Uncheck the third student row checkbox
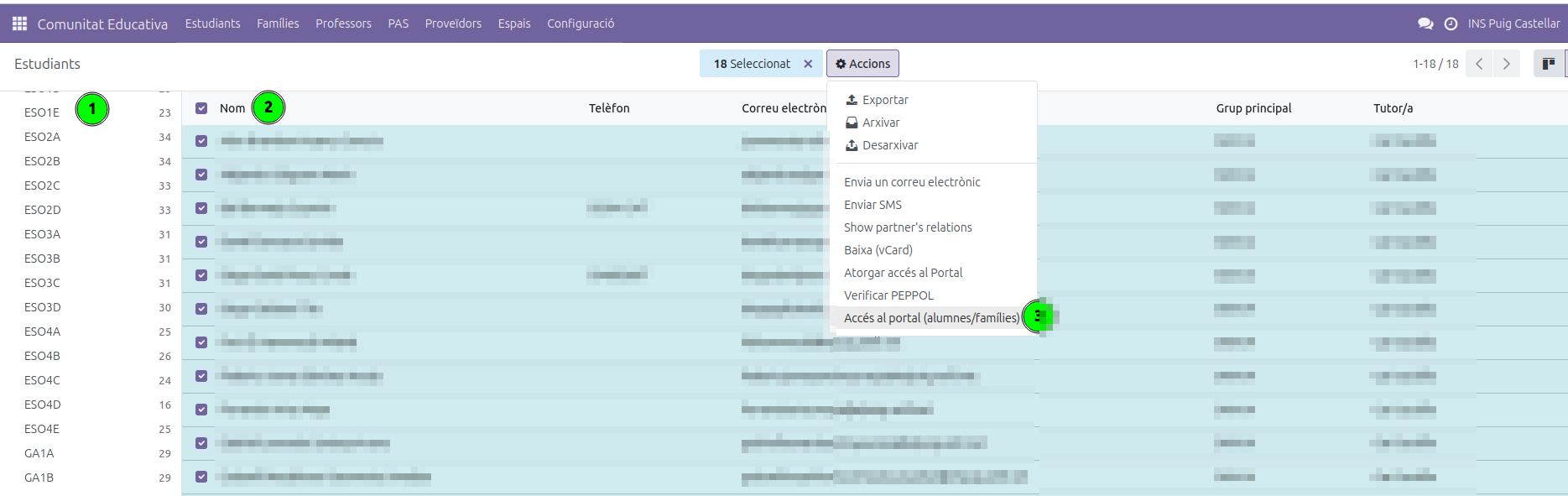1568x496 pixels. coord(201,208)
